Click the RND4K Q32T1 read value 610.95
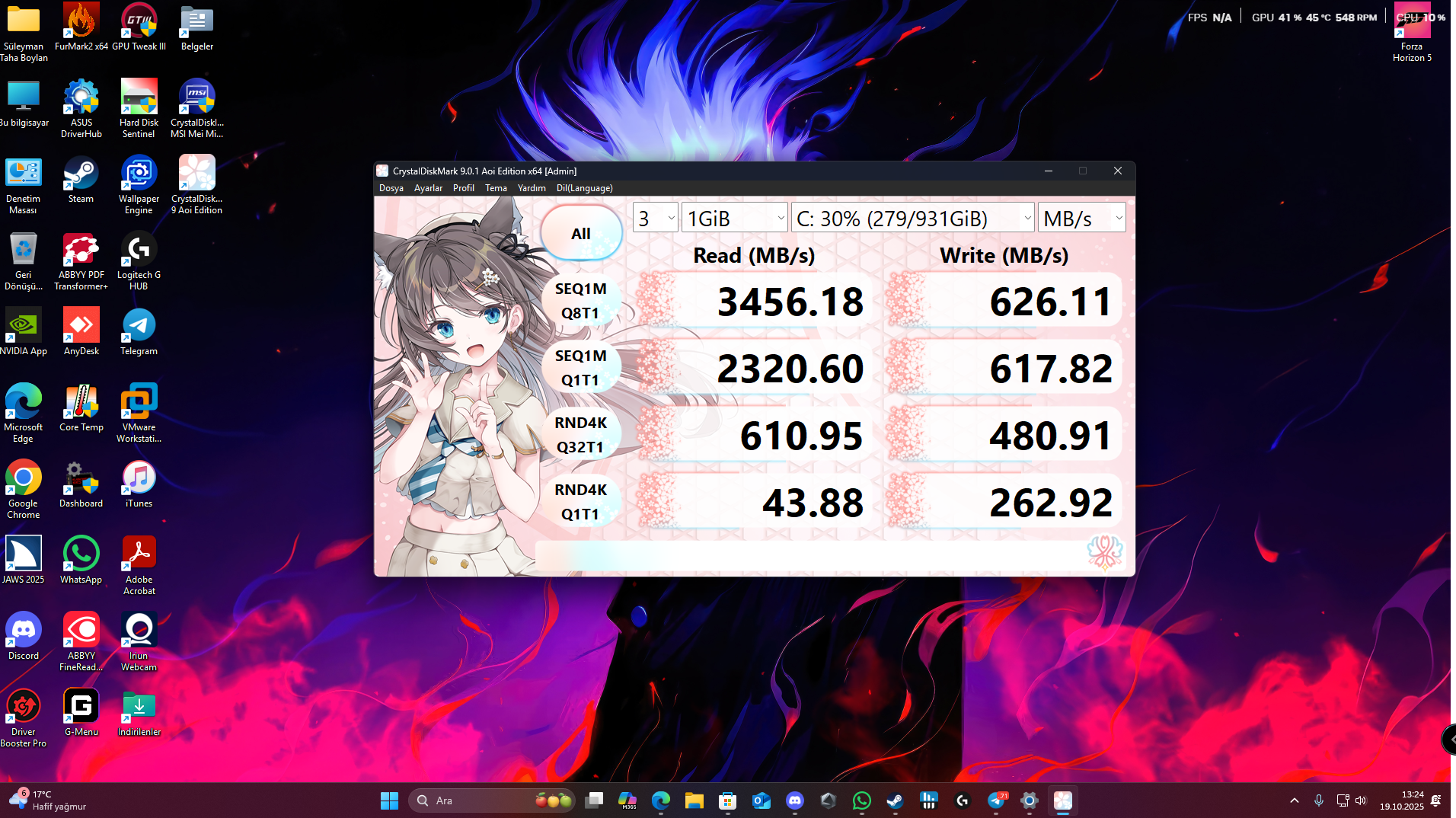The height and width of the screenshot is (818, 1456). pyautogui.click(x=801, y=436)
